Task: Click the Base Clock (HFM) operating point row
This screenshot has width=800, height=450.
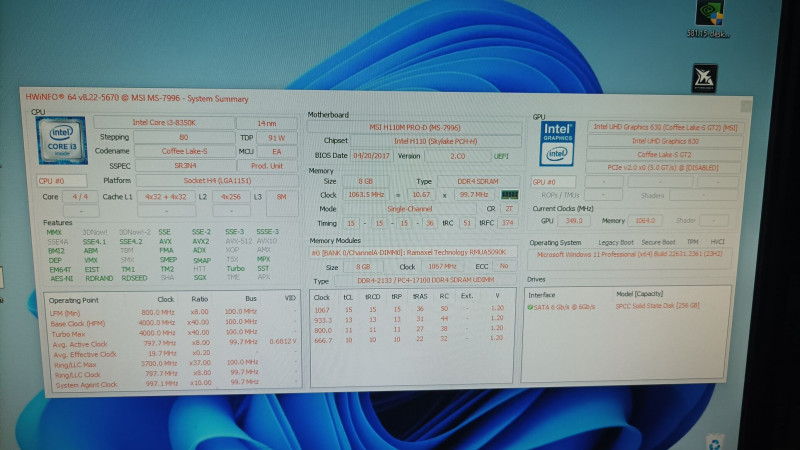Action: 172,322
